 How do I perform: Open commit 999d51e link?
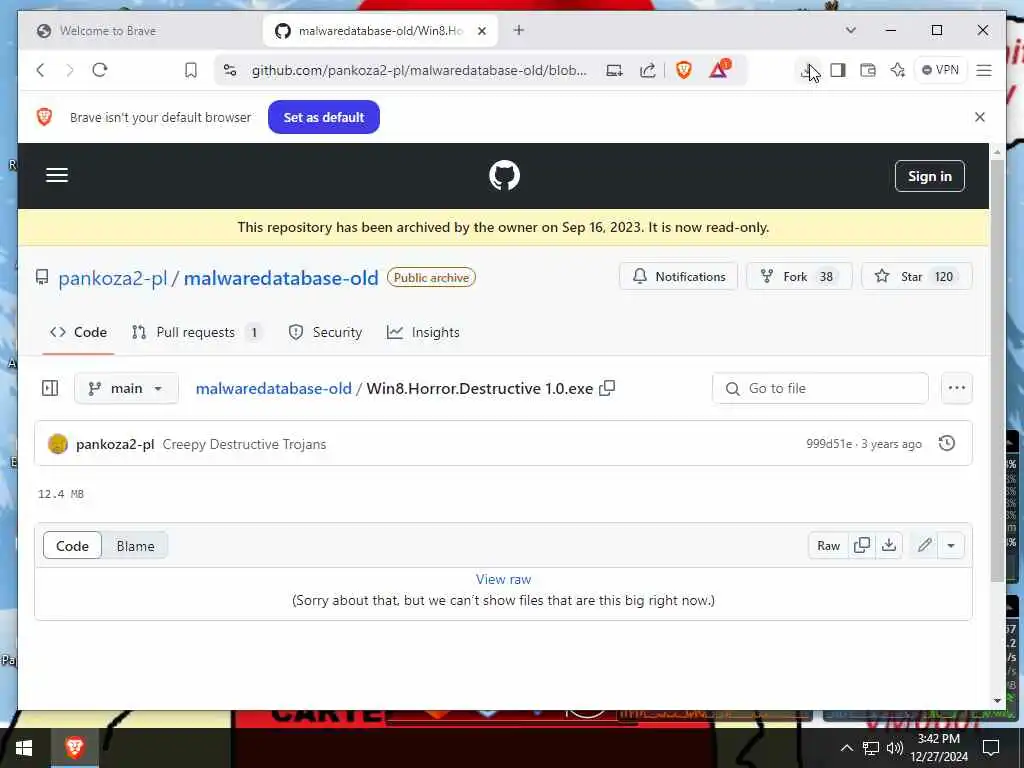829,444
